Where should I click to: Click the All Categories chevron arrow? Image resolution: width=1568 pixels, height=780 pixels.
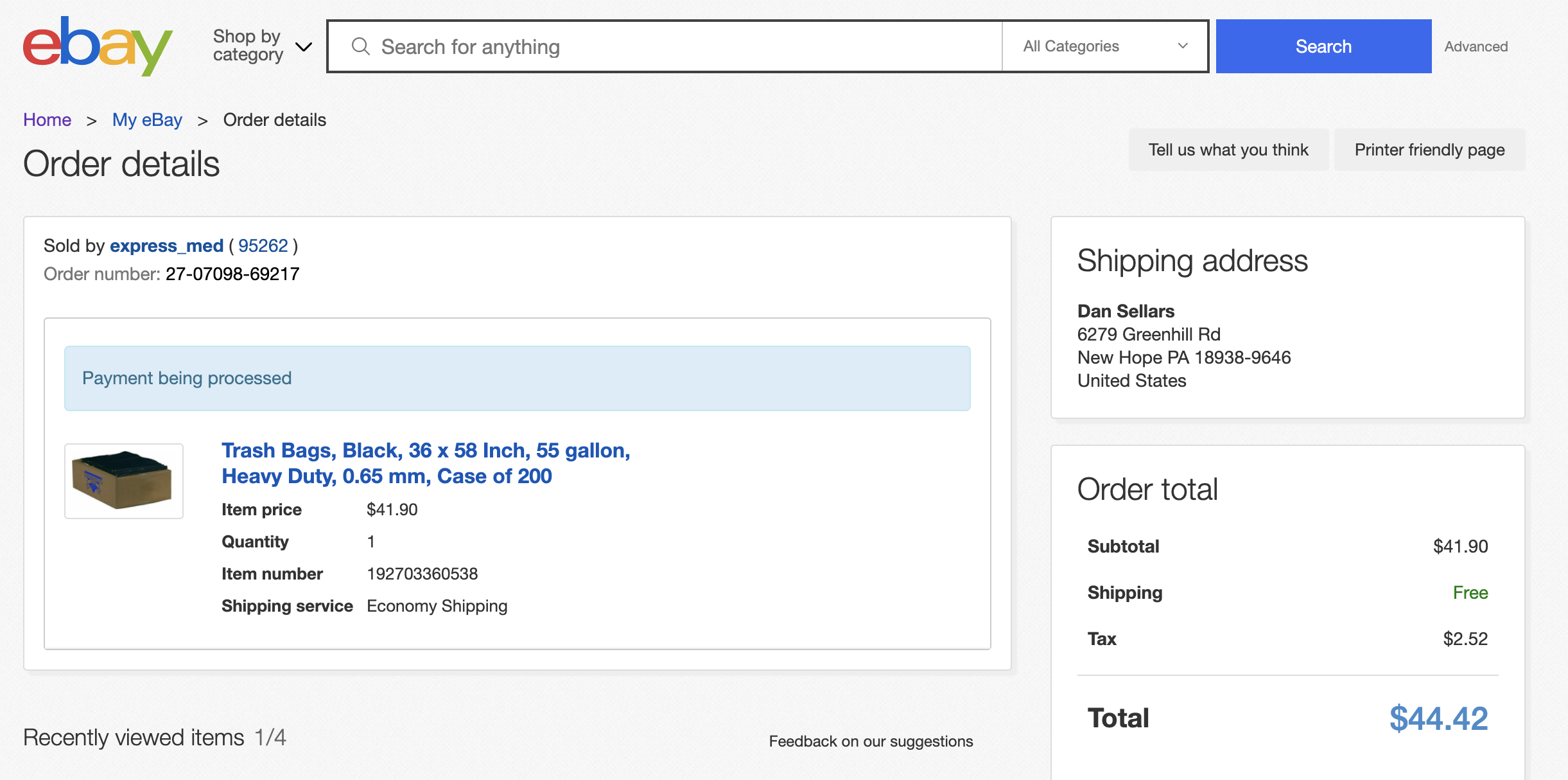(x=1183, y=46)
